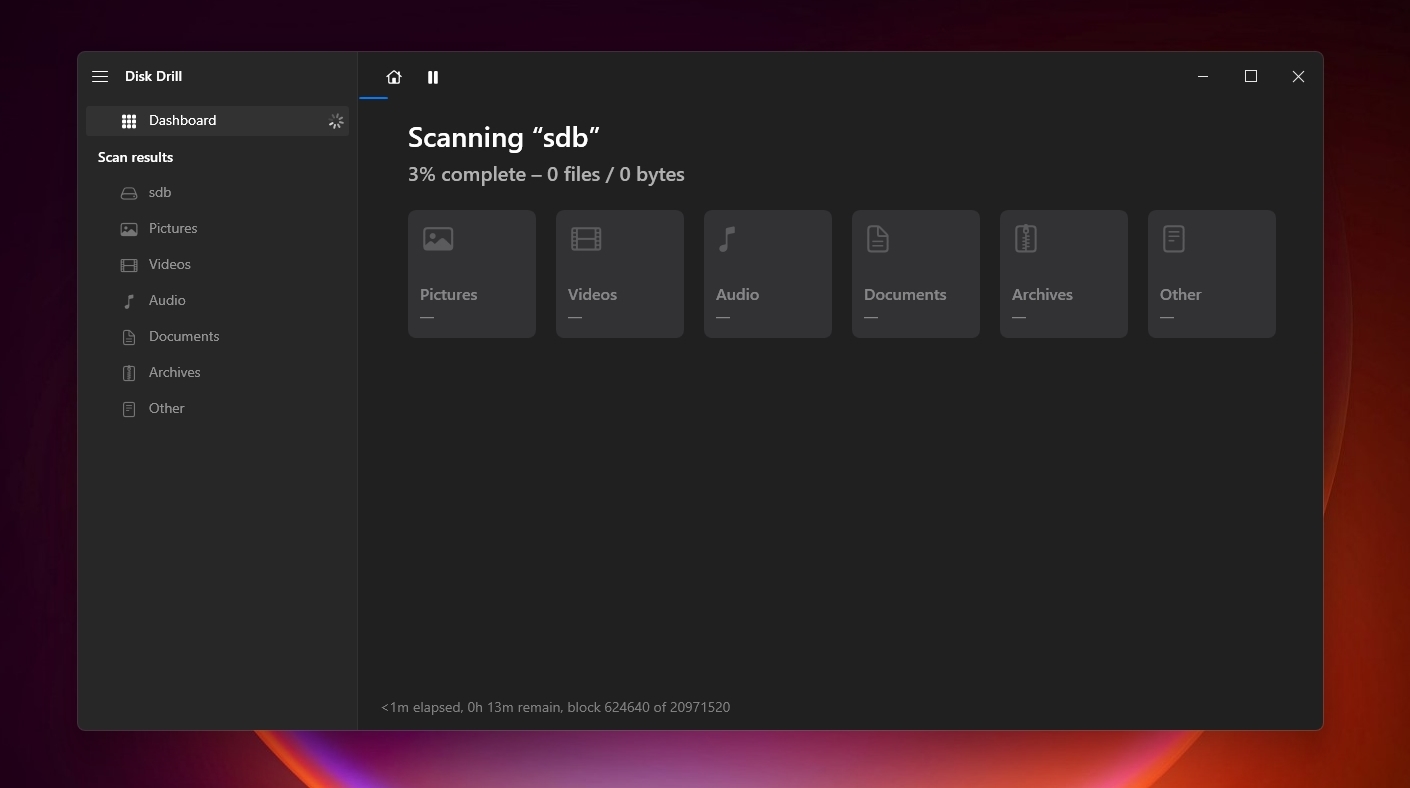Screen dimensions: 1410x788
Task: Open the Other category card
Action: click(x=1212, y=274)
